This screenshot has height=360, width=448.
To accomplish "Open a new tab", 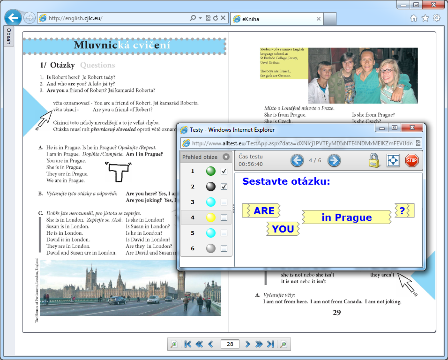I will (330, 19).
